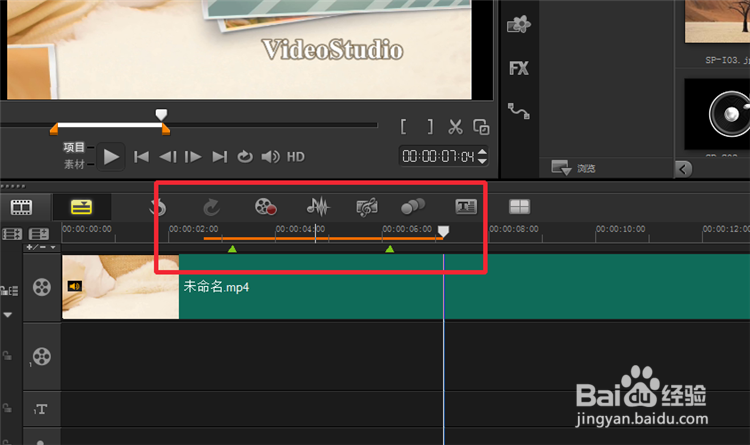Image resolution: width=750 pixels, height=445 pixels.
Task: Click Browse (浏览) button
Action: (586, 168)
